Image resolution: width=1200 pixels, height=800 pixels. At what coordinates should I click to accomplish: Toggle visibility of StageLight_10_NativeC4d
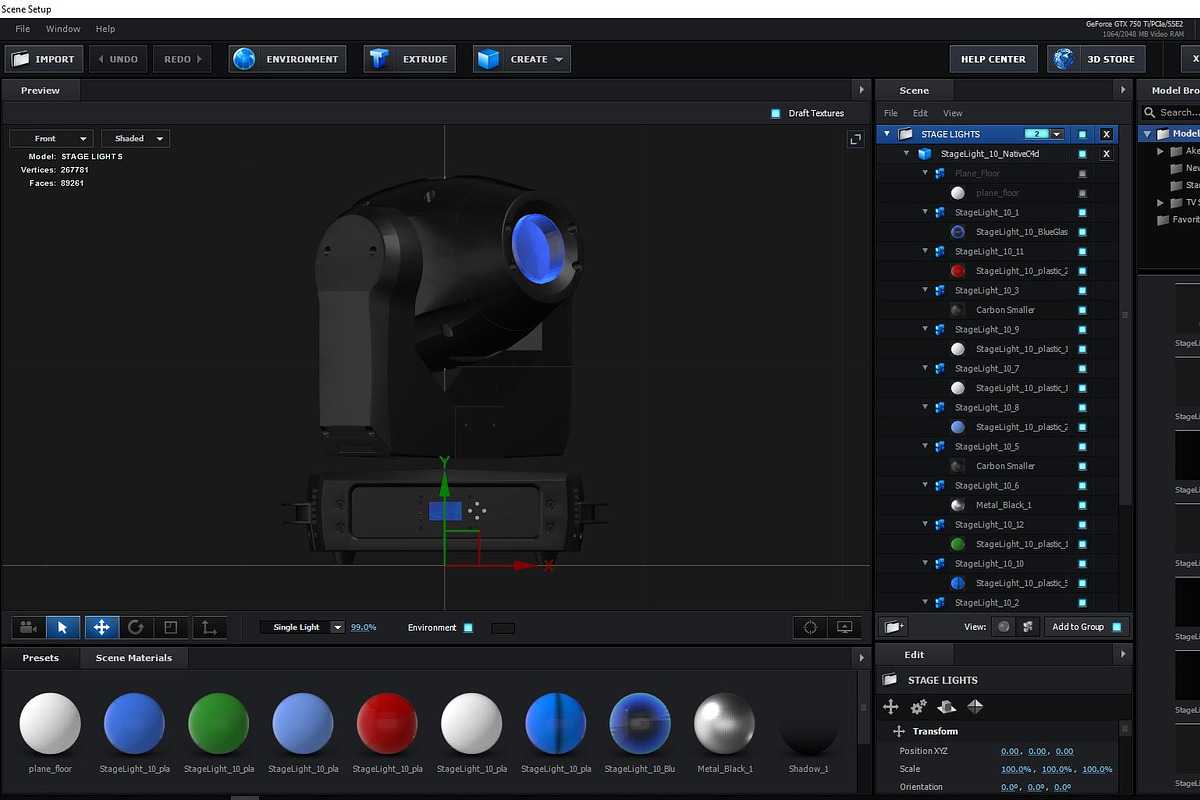[x=1082, y=154]
